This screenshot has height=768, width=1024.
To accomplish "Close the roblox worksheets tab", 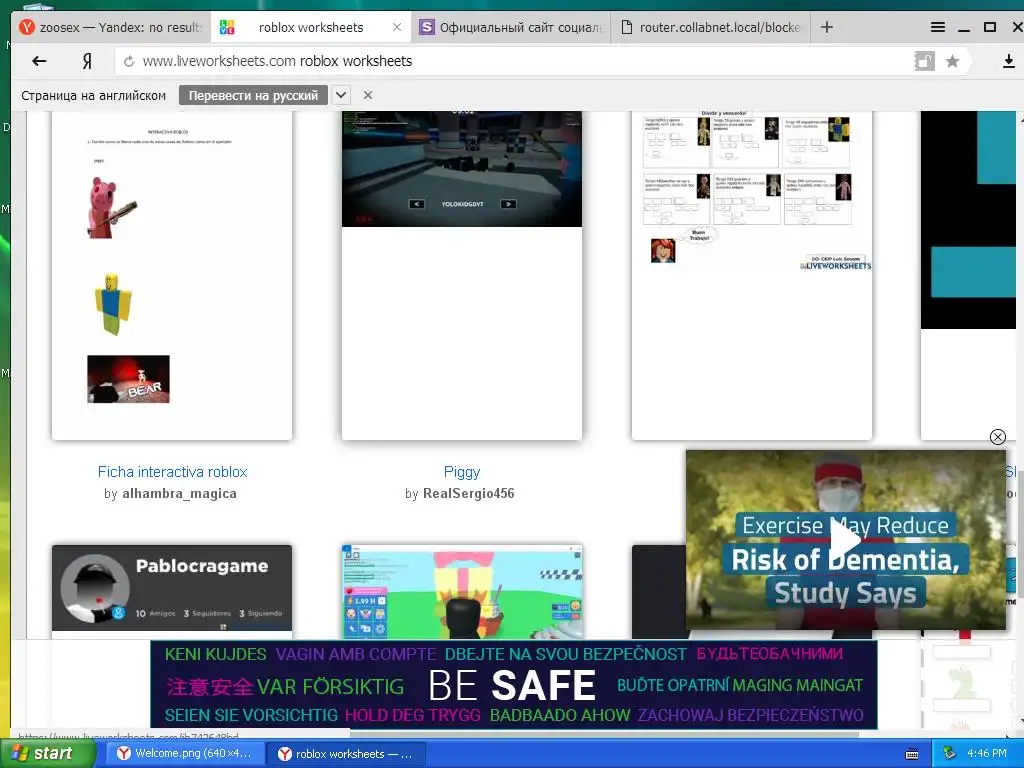I will pyautogui.click(x=397, y=27).
